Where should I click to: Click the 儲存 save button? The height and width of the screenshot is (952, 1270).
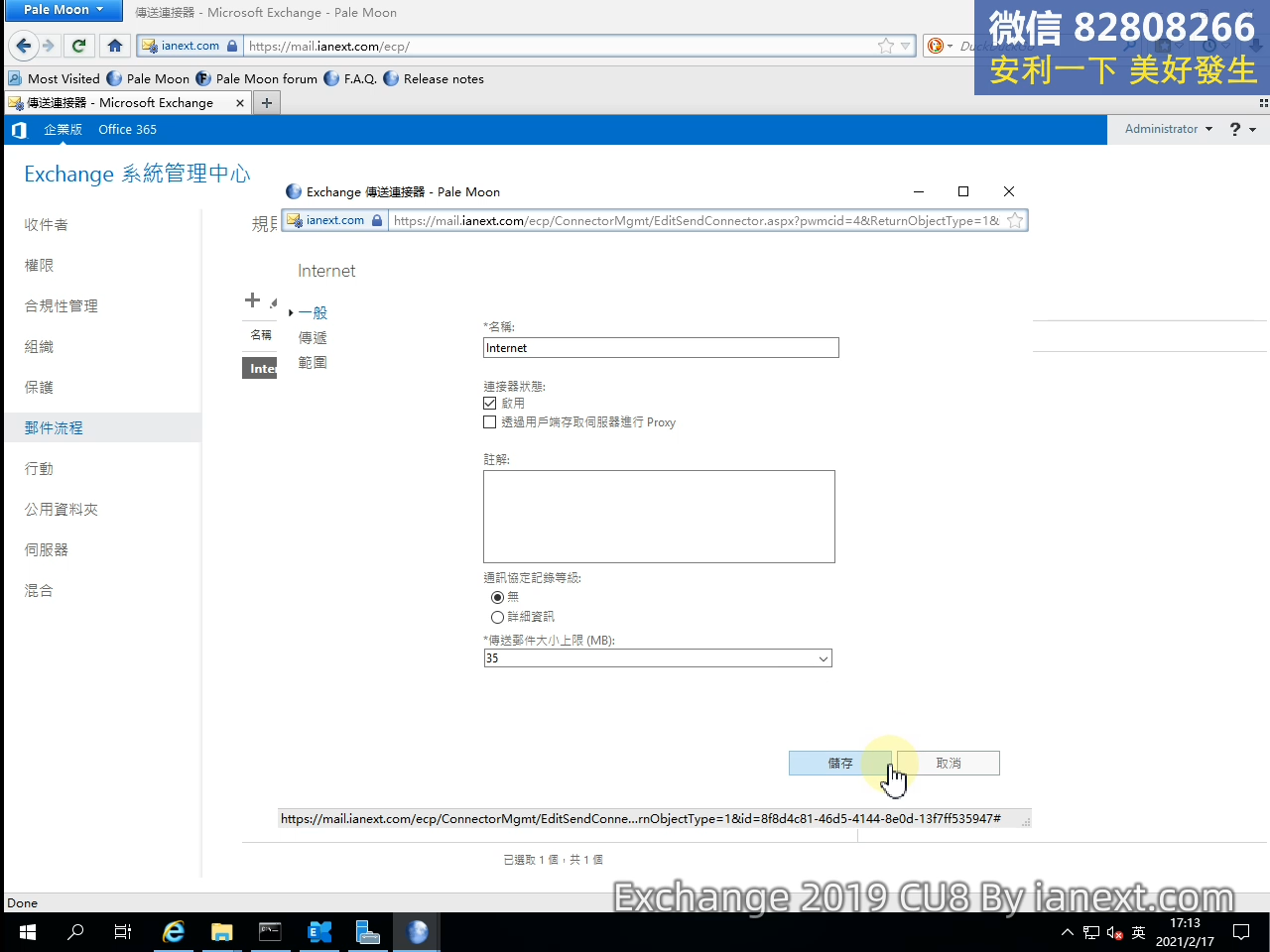(x=840, y=763)
